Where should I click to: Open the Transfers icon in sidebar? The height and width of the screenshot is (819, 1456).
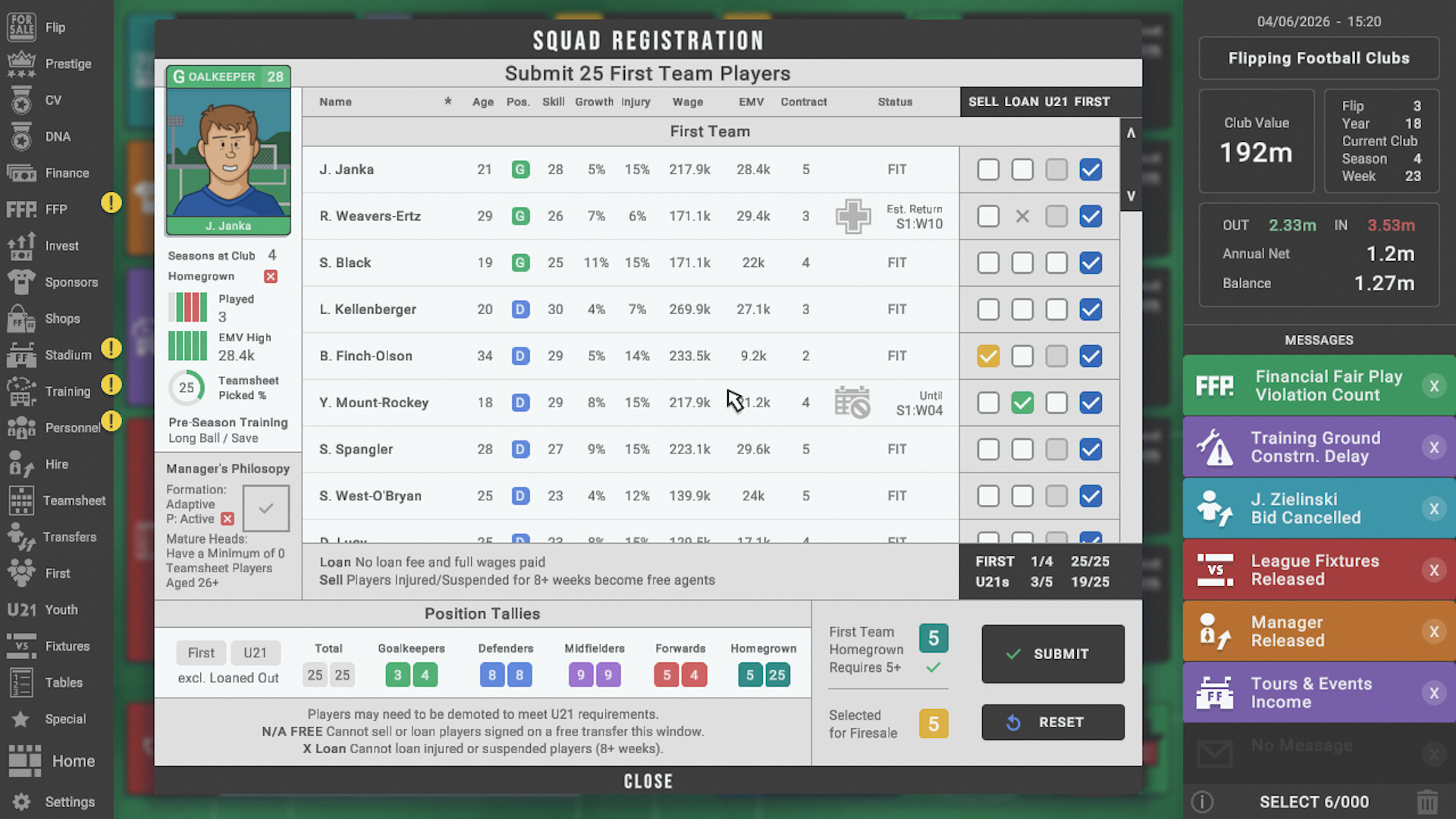coord(21,537)
